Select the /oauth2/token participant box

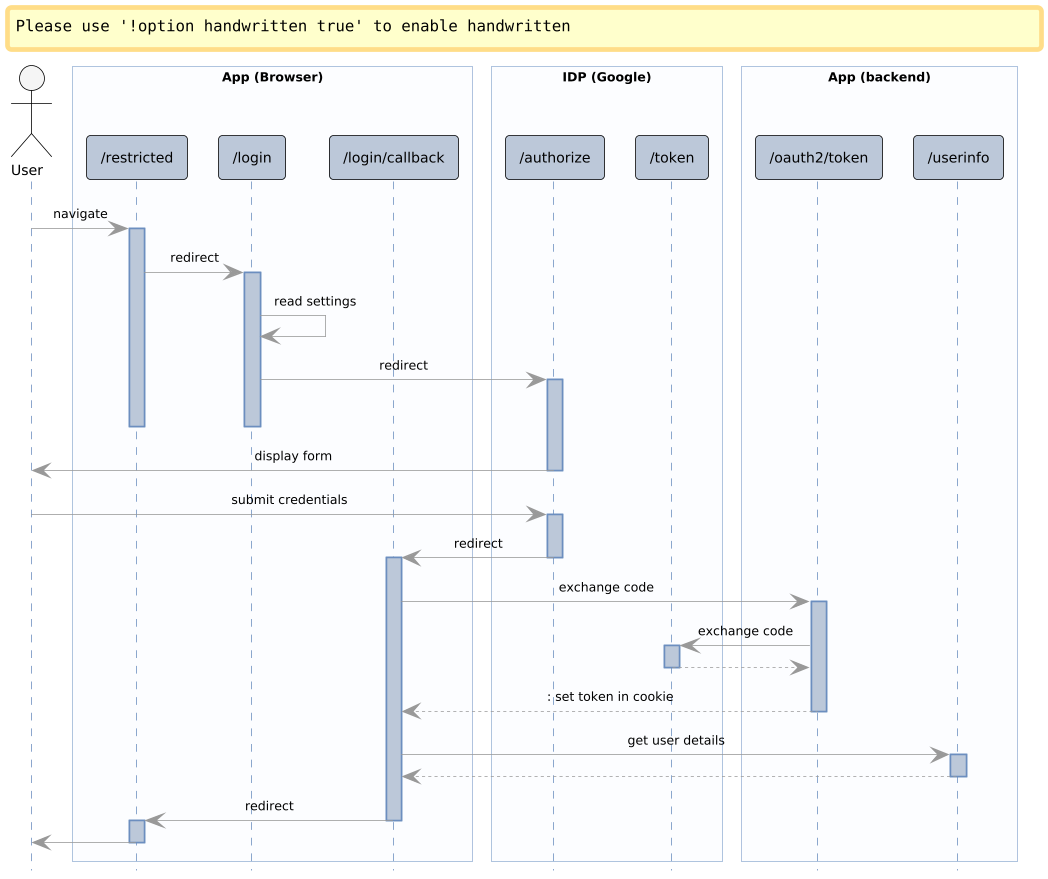[819, 158]
